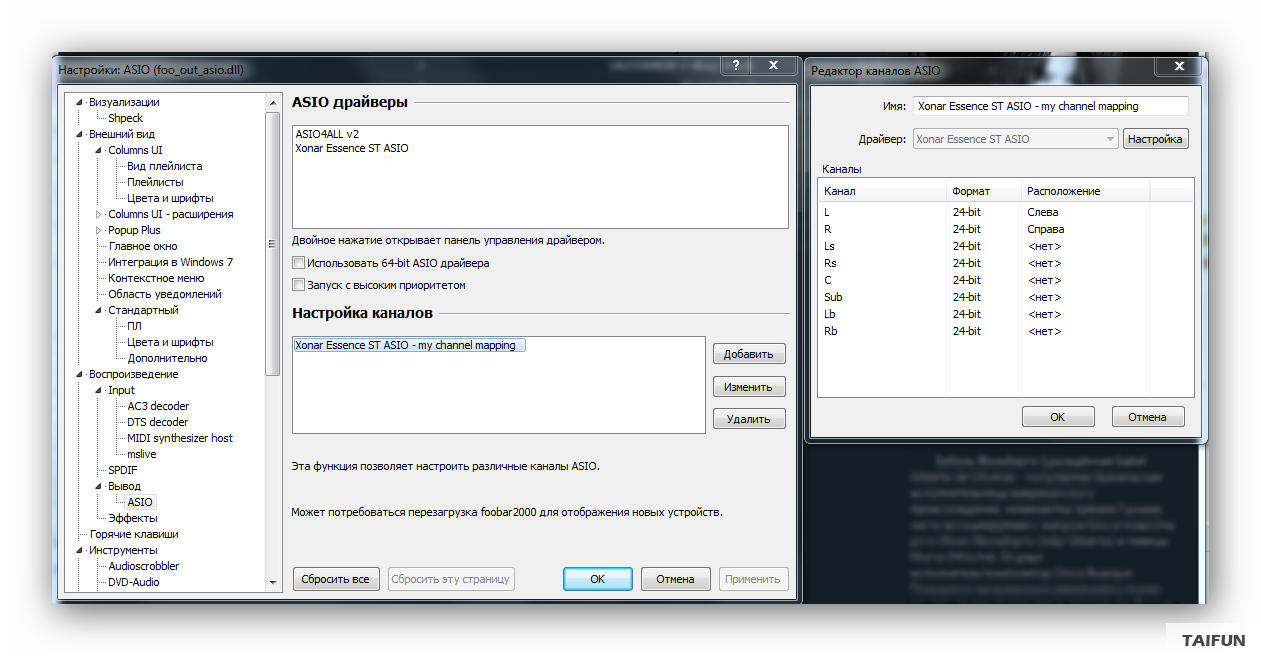Select the L channel row
1261x656 pixels.
pos(1005,212)
